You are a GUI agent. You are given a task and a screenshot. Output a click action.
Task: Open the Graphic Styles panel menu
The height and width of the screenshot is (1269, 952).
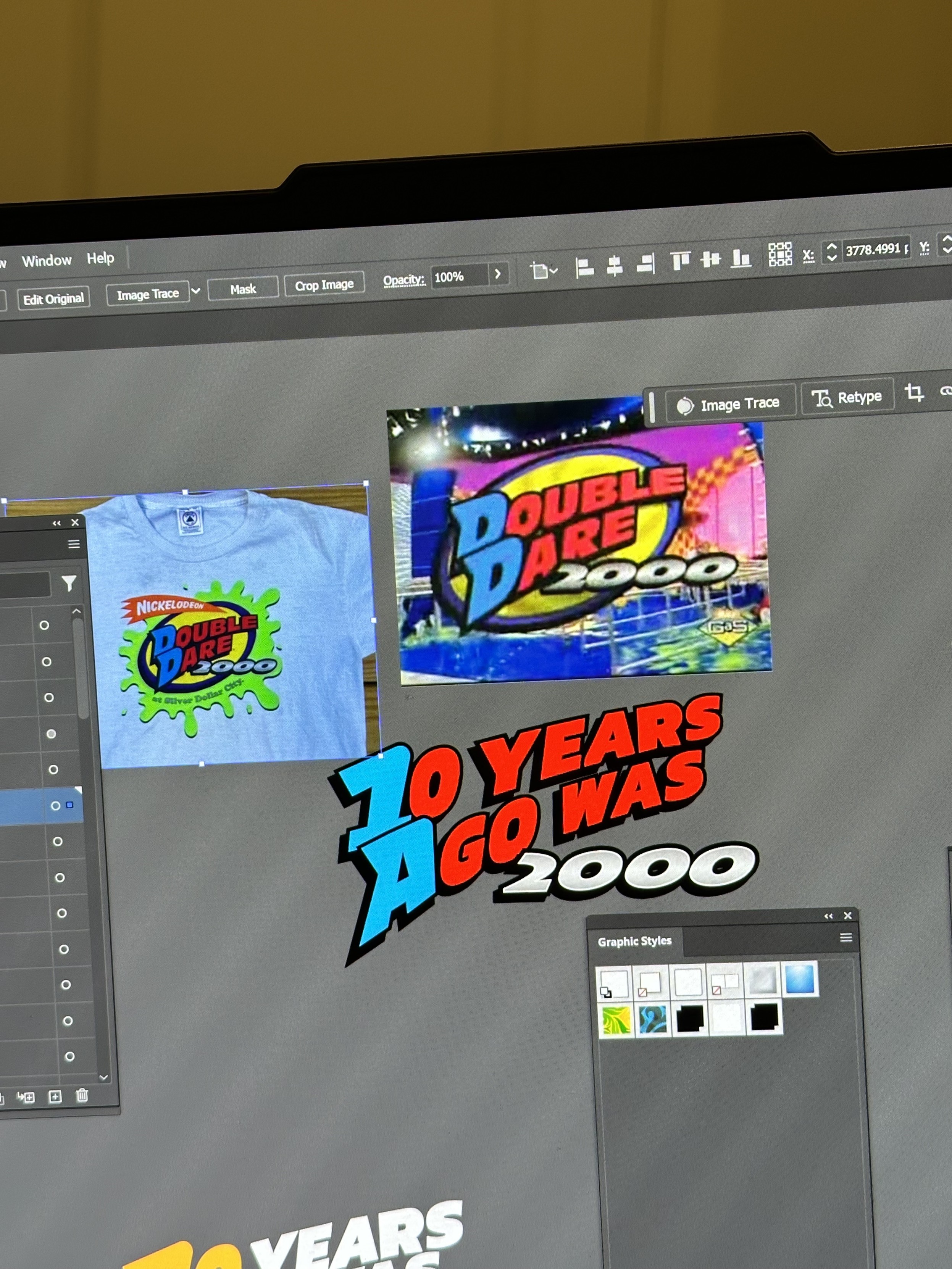coord(845,937)
